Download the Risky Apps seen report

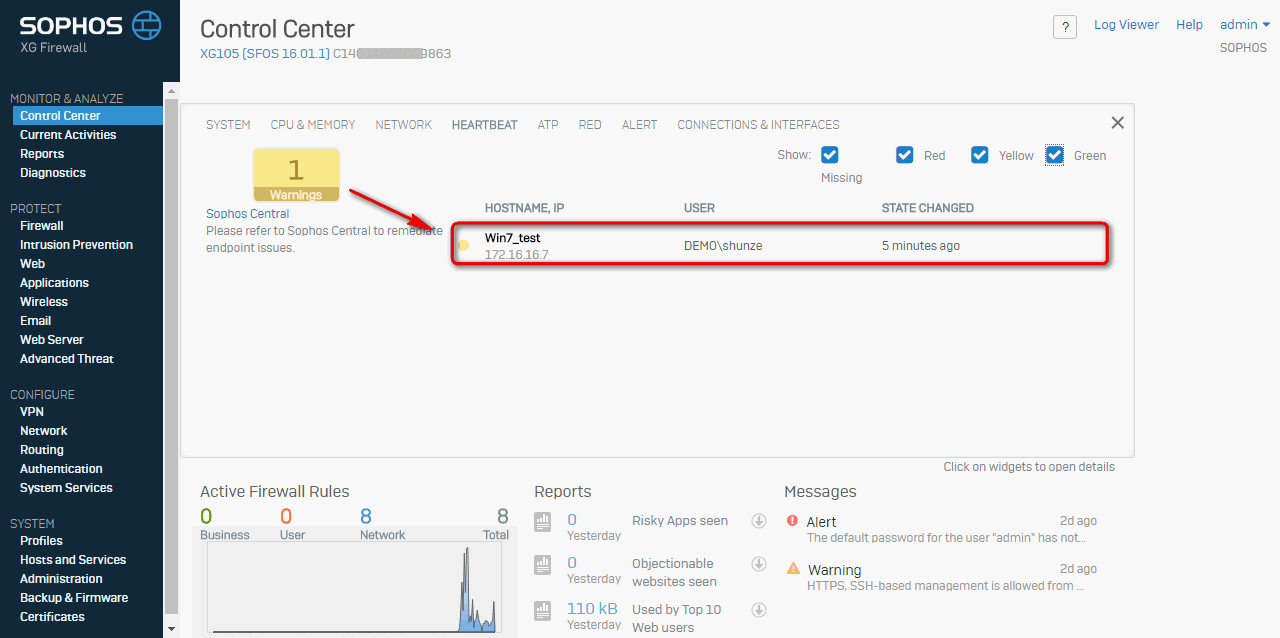tap(759, 521)
